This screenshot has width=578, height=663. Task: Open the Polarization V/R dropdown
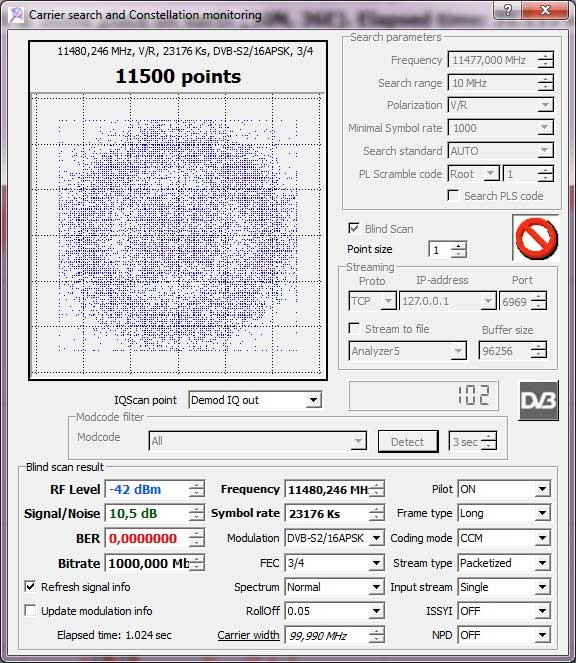(545, 105)
